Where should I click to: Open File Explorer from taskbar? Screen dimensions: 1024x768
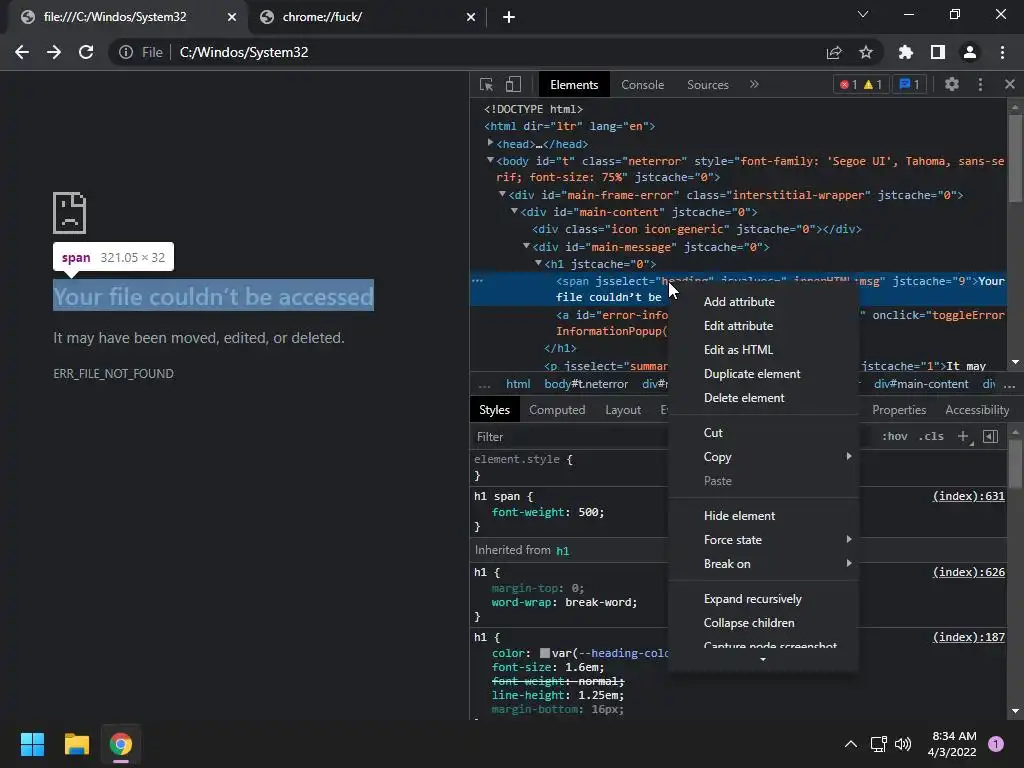pyautogui.click(x=76, y=744)
